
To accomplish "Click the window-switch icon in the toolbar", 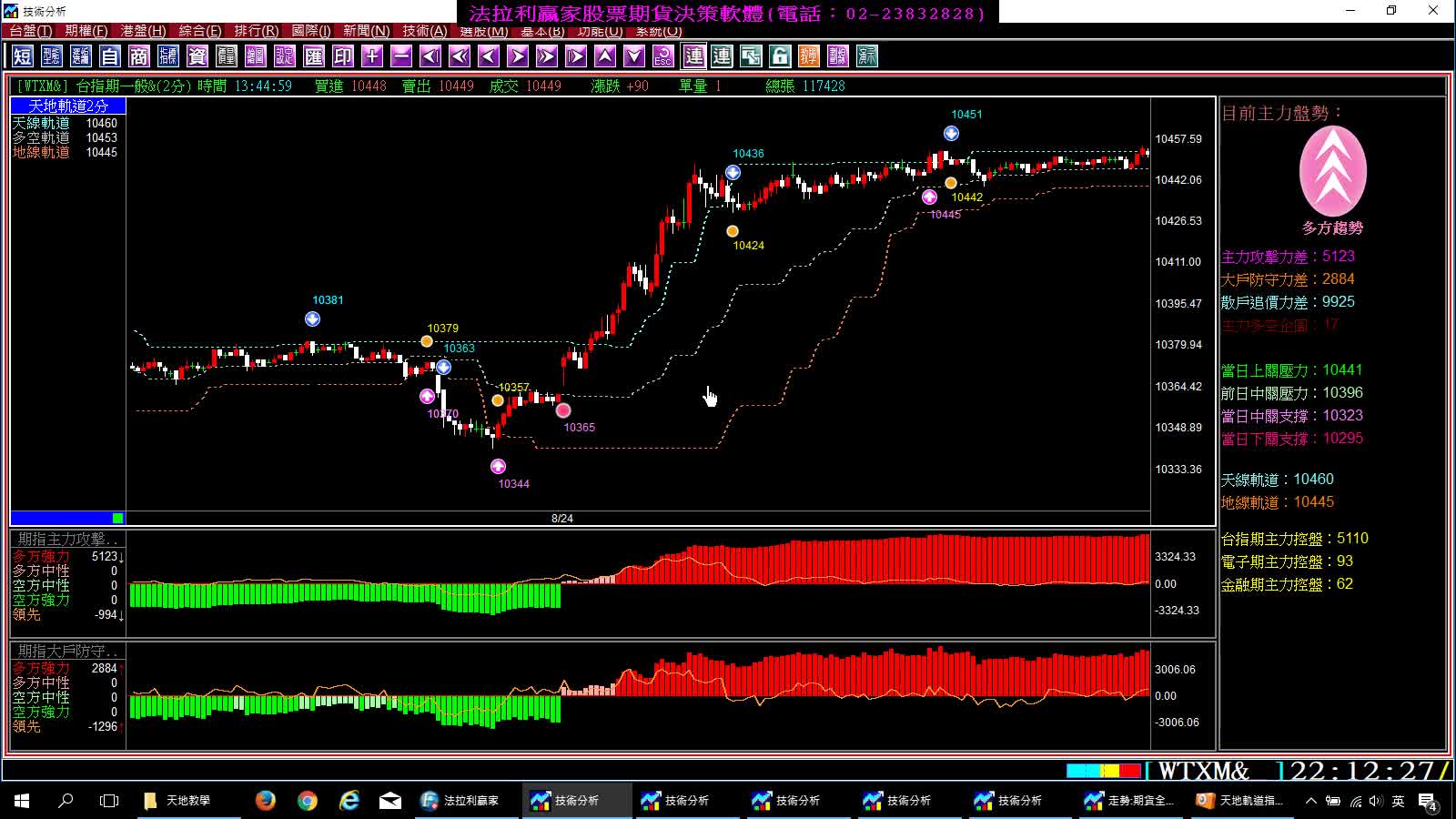I will 751,56.
